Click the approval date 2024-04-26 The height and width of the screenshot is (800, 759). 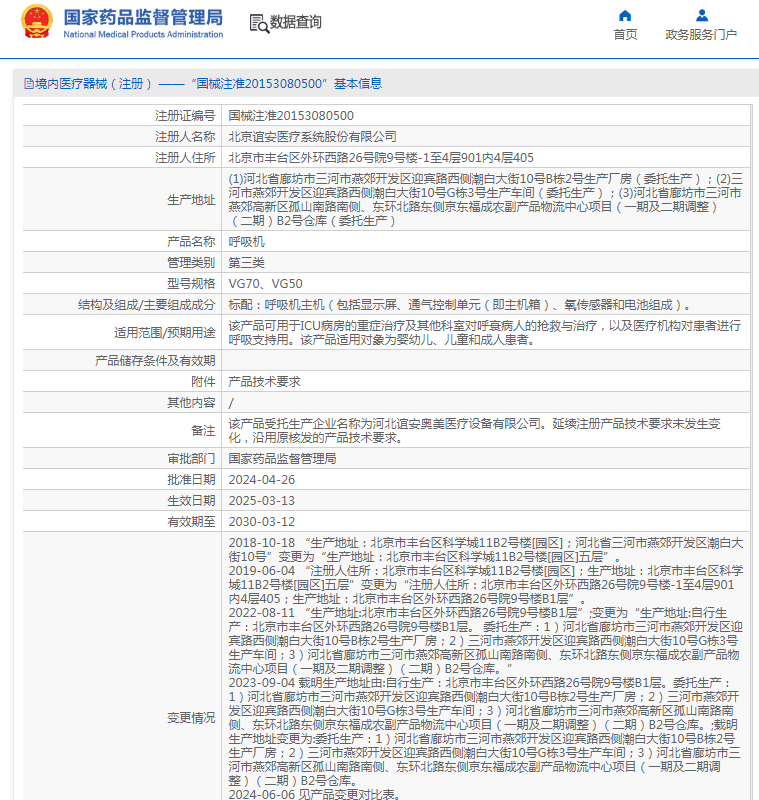260,479
